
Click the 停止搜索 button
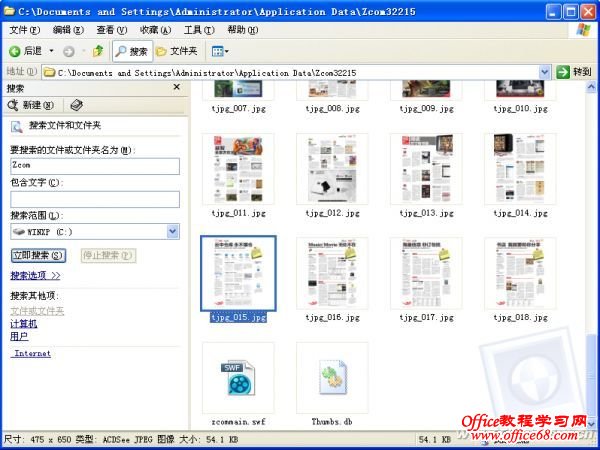pos(108,255)
